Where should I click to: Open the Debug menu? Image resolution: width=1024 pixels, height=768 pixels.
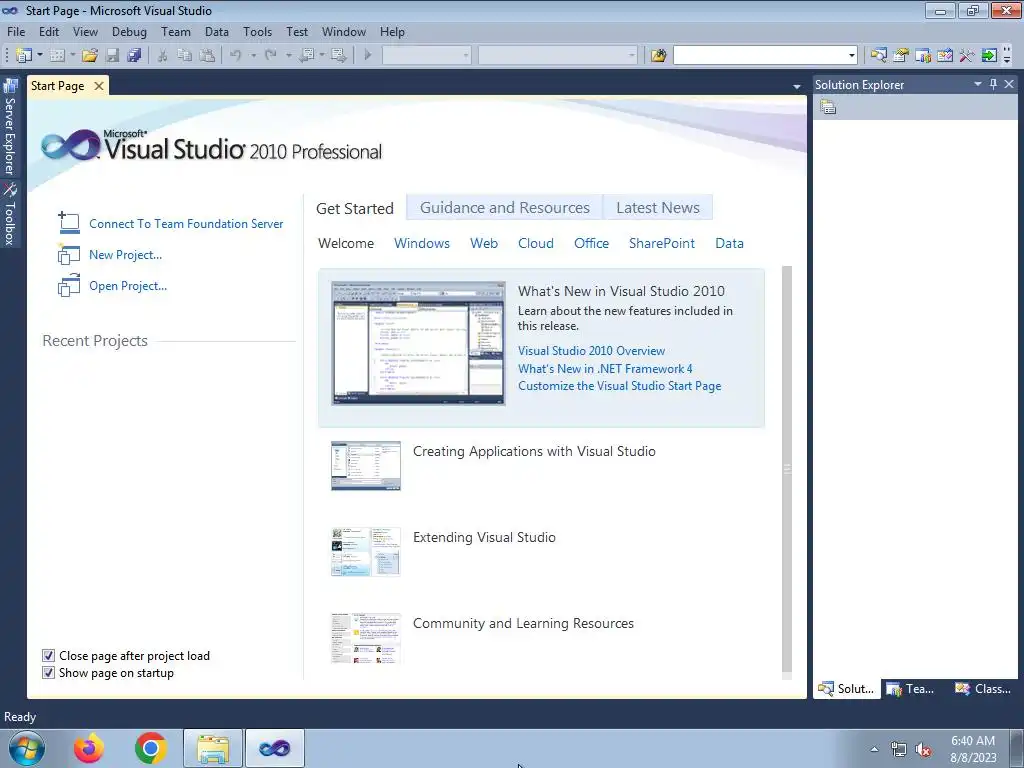coord(129,31)
